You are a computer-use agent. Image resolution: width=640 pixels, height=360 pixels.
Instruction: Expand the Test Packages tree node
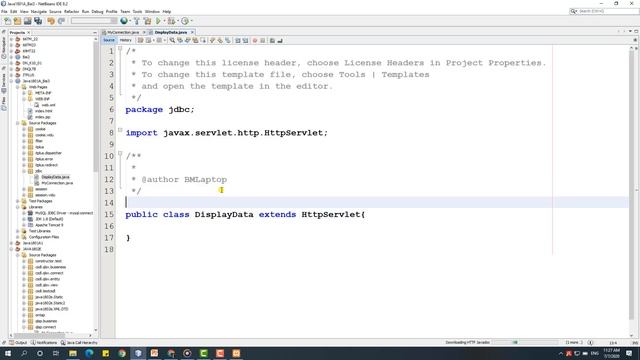(18, 201)
